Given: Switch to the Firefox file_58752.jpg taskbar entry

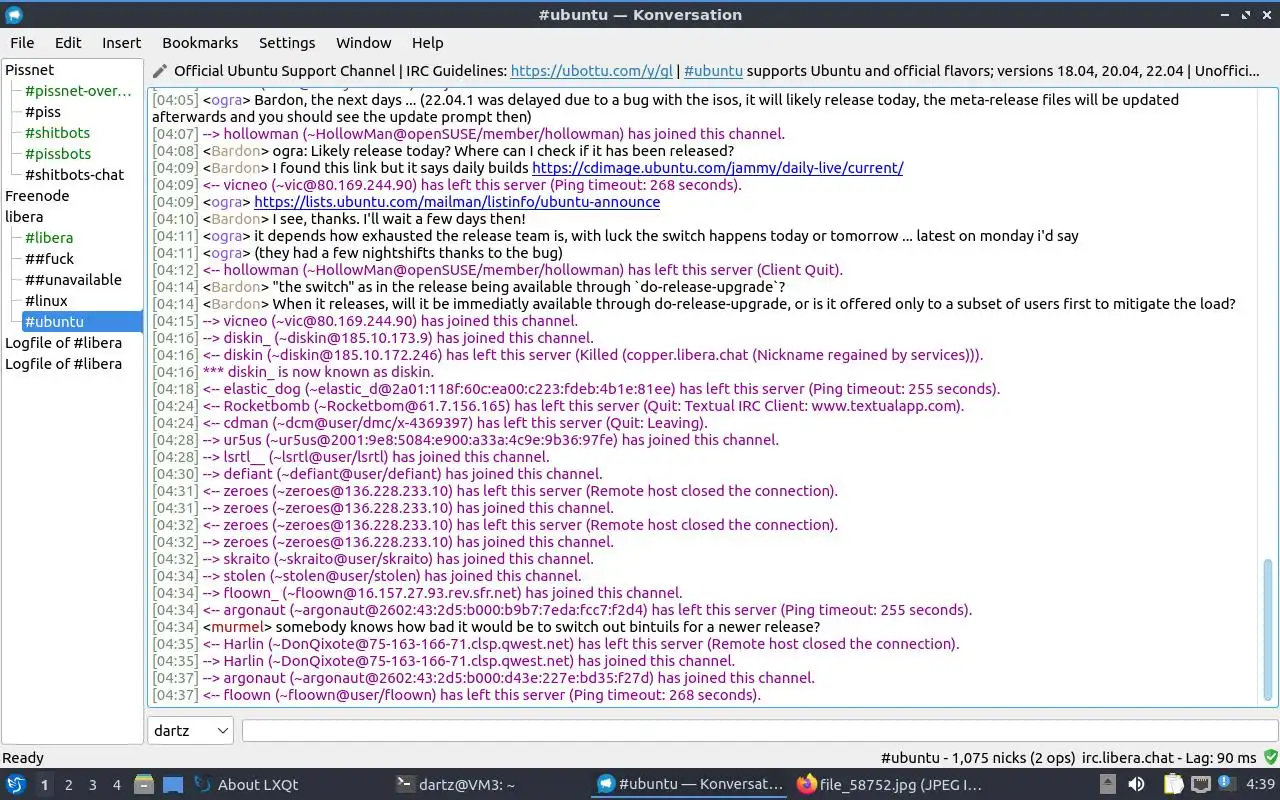Looking at the screenshot, I should 887,785.
